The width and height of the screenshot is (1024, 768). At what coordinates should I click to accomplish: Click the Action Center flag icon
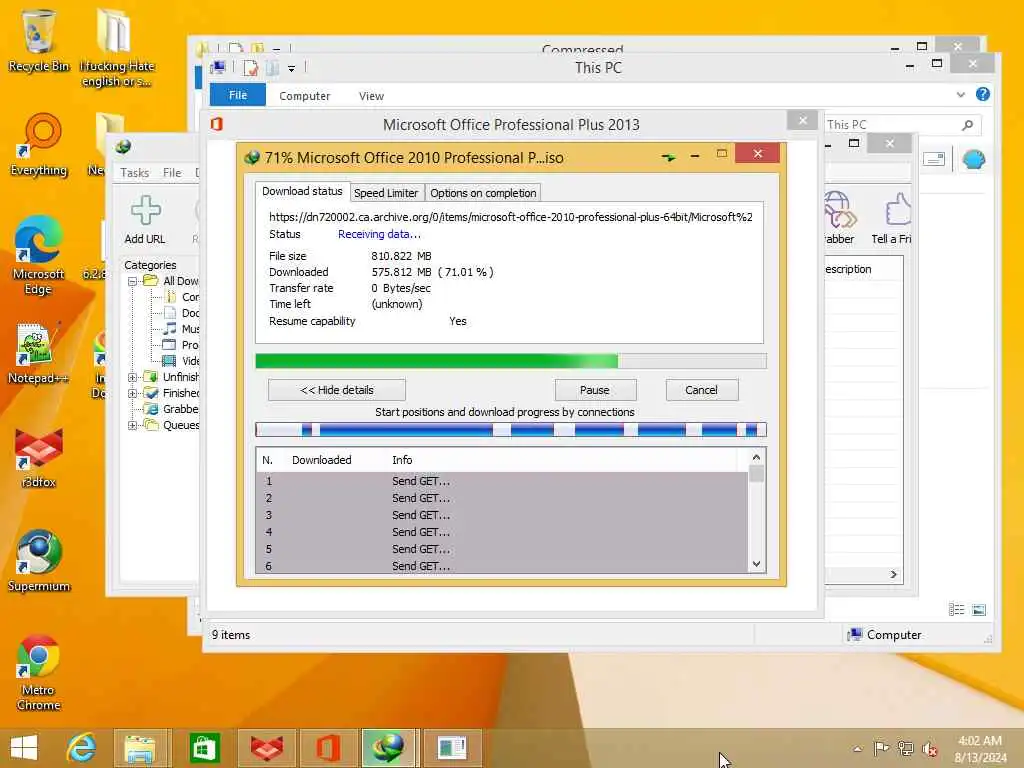881,748
